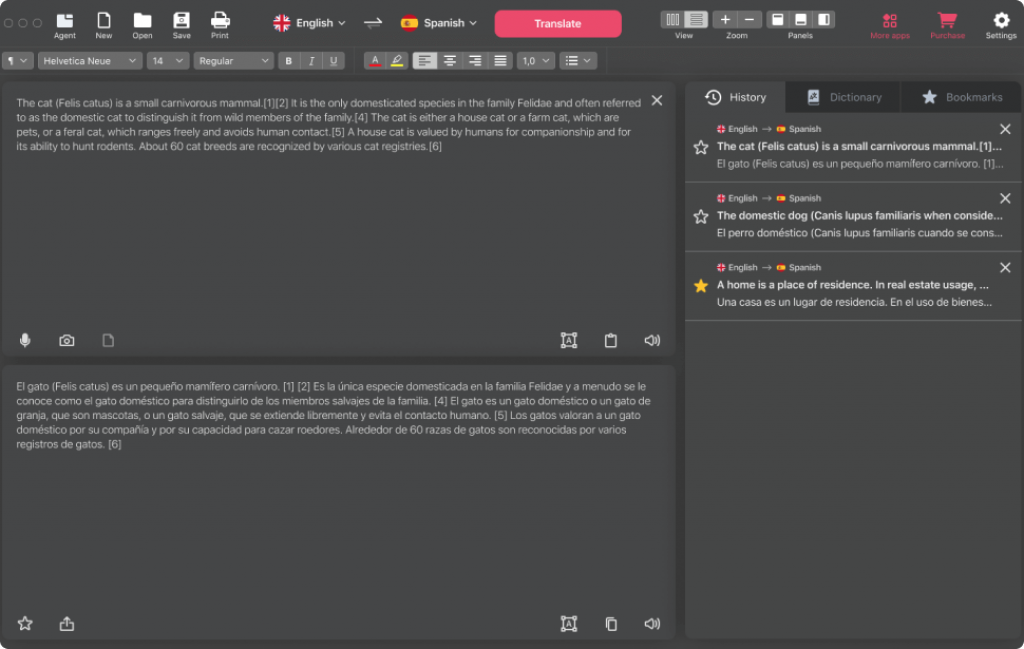Clear the source text with the X

[656, 100]
